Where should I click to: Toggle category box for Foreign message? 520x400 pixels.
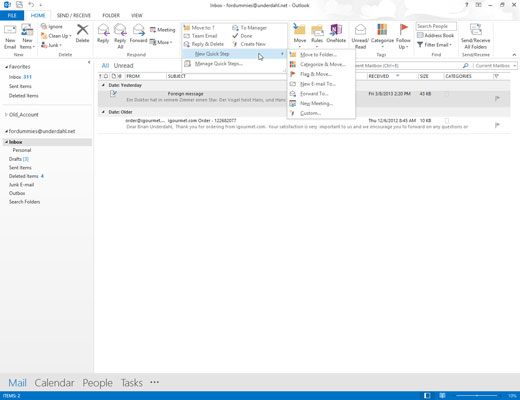(447, 94)
